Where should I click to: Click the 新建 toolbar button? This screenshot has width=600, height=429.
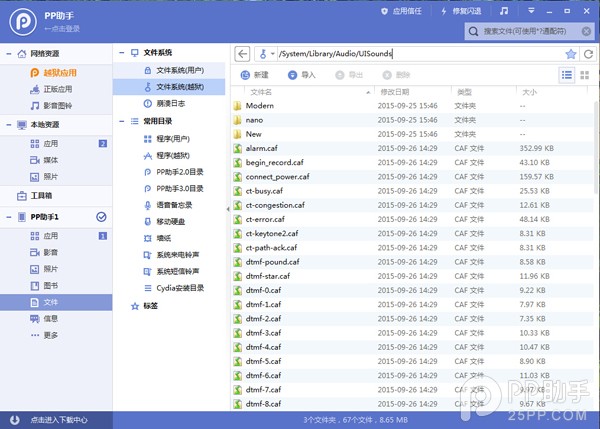[254, 75]
